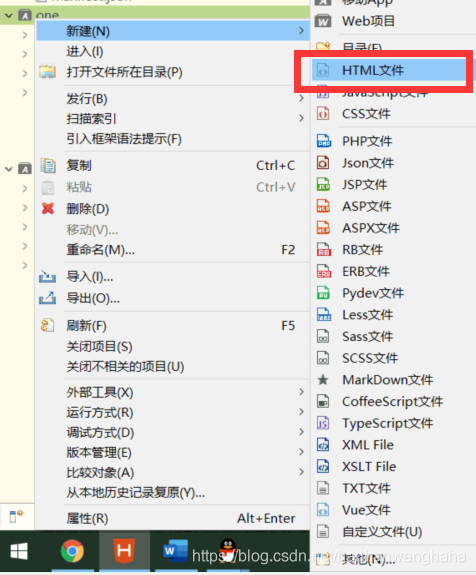
Task: Click the RB文件 icon
Action: [323, 249]
